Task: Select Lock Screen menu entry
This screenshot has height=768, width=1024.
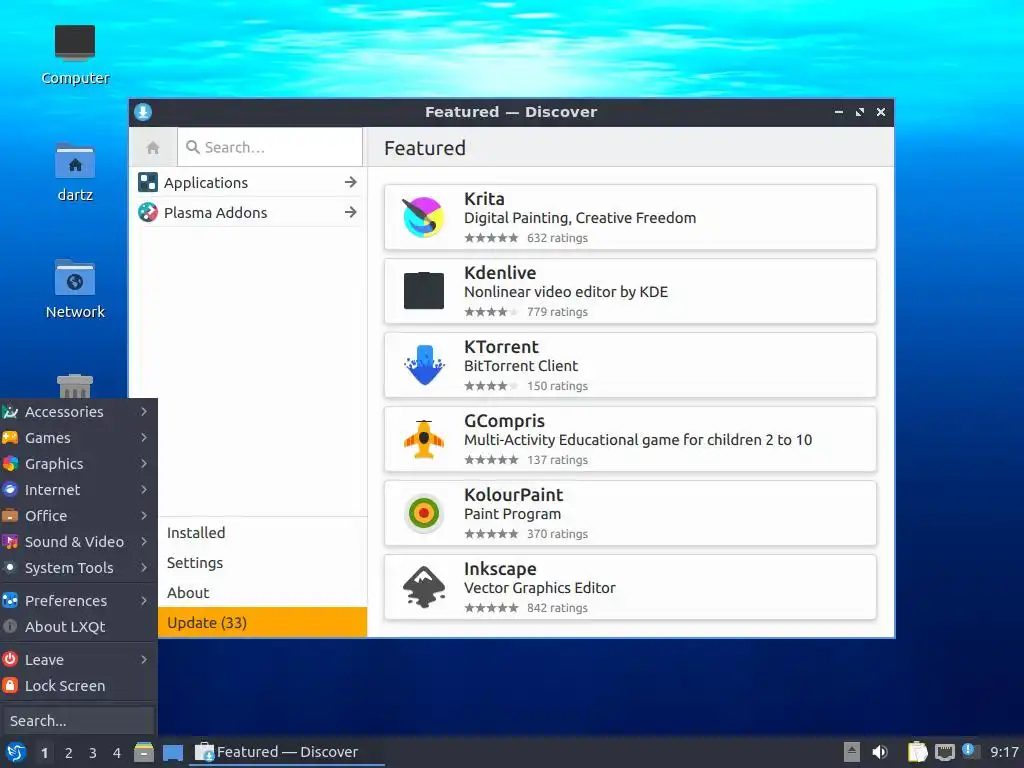Action: [78, 686]
